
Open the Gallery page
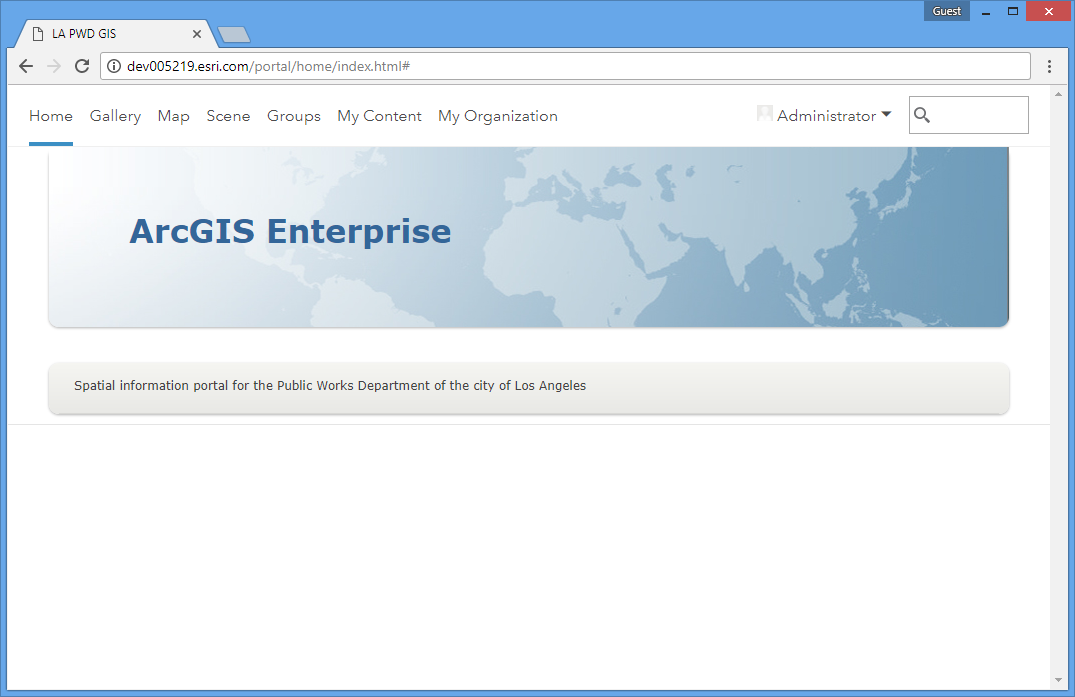(115, 116)
